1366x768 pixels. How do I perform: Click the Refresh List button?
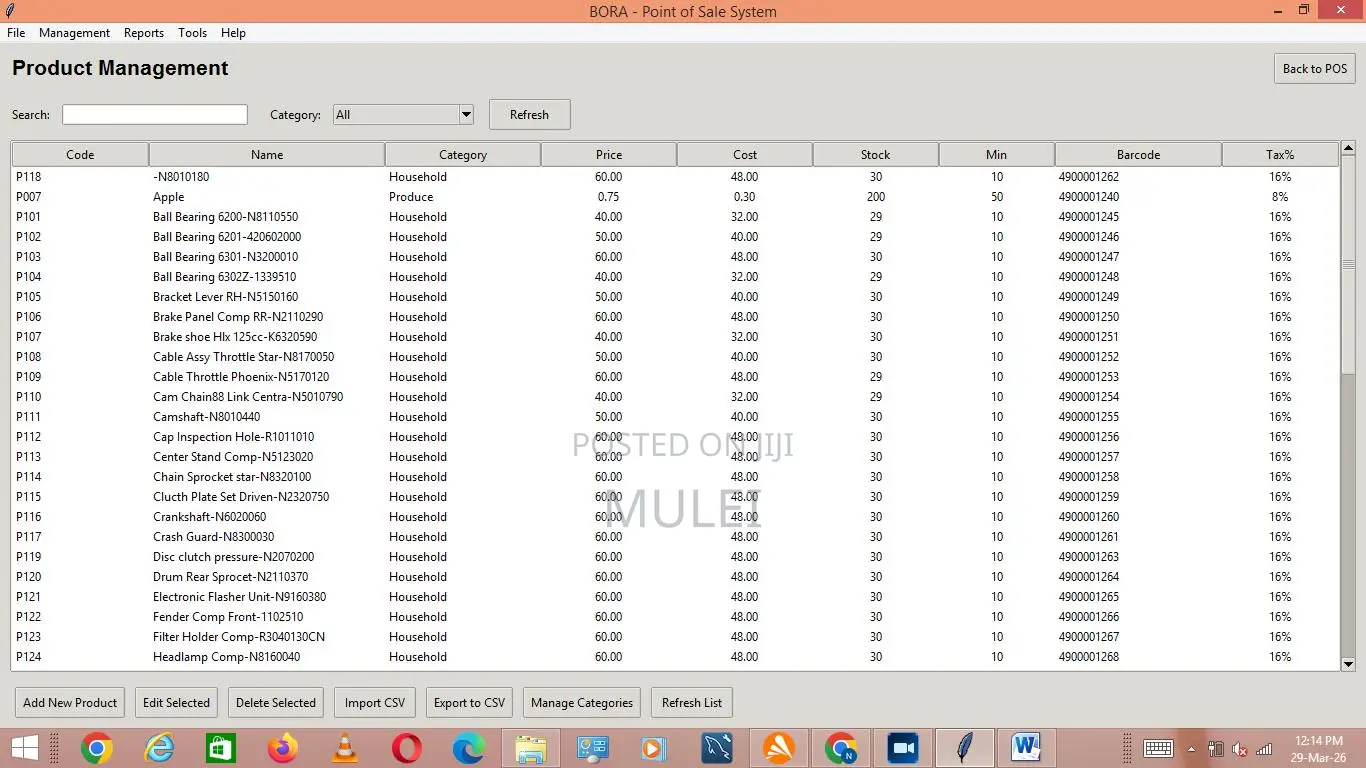[x=692, y=703]
